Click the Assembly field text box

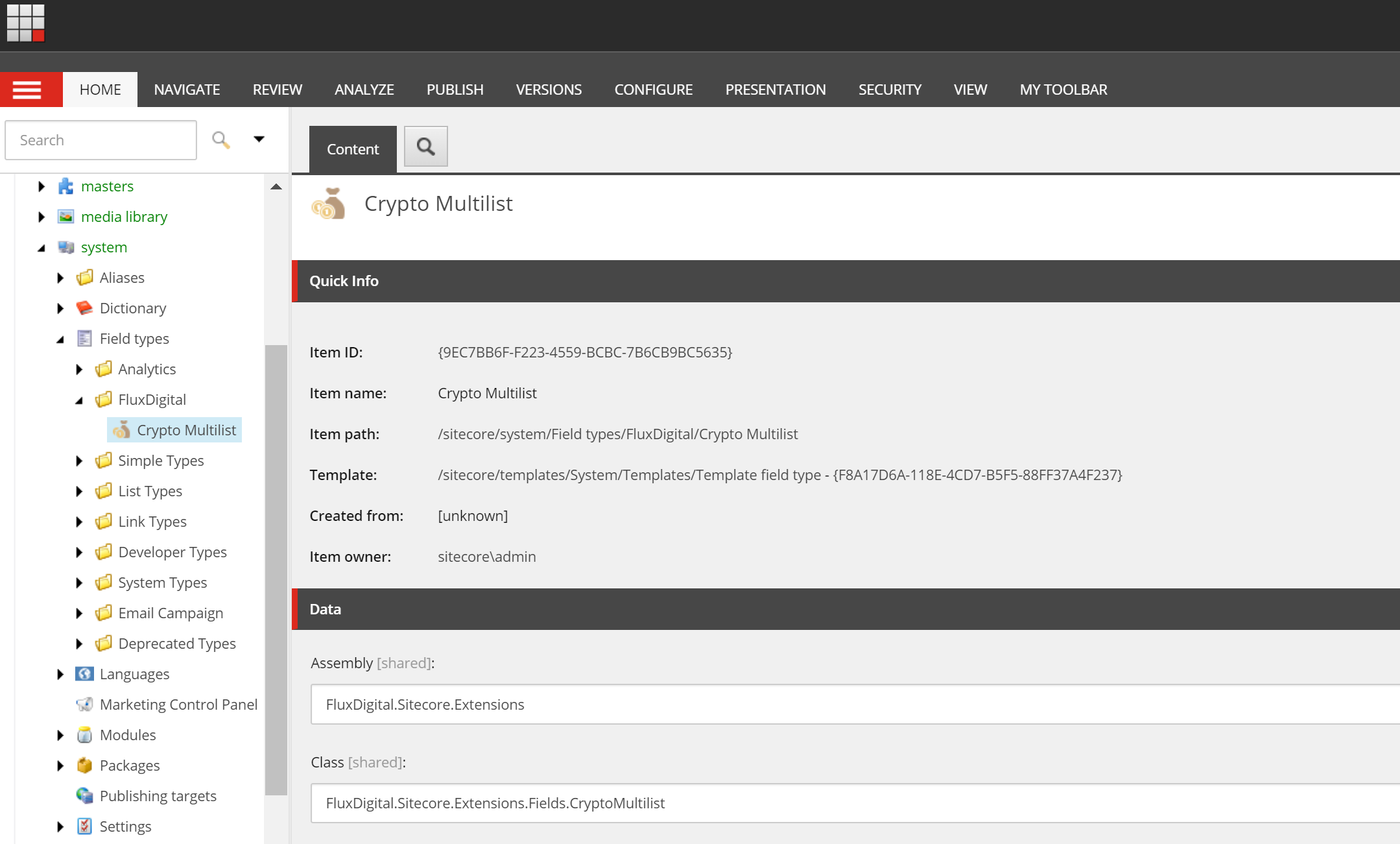(855, 705)
